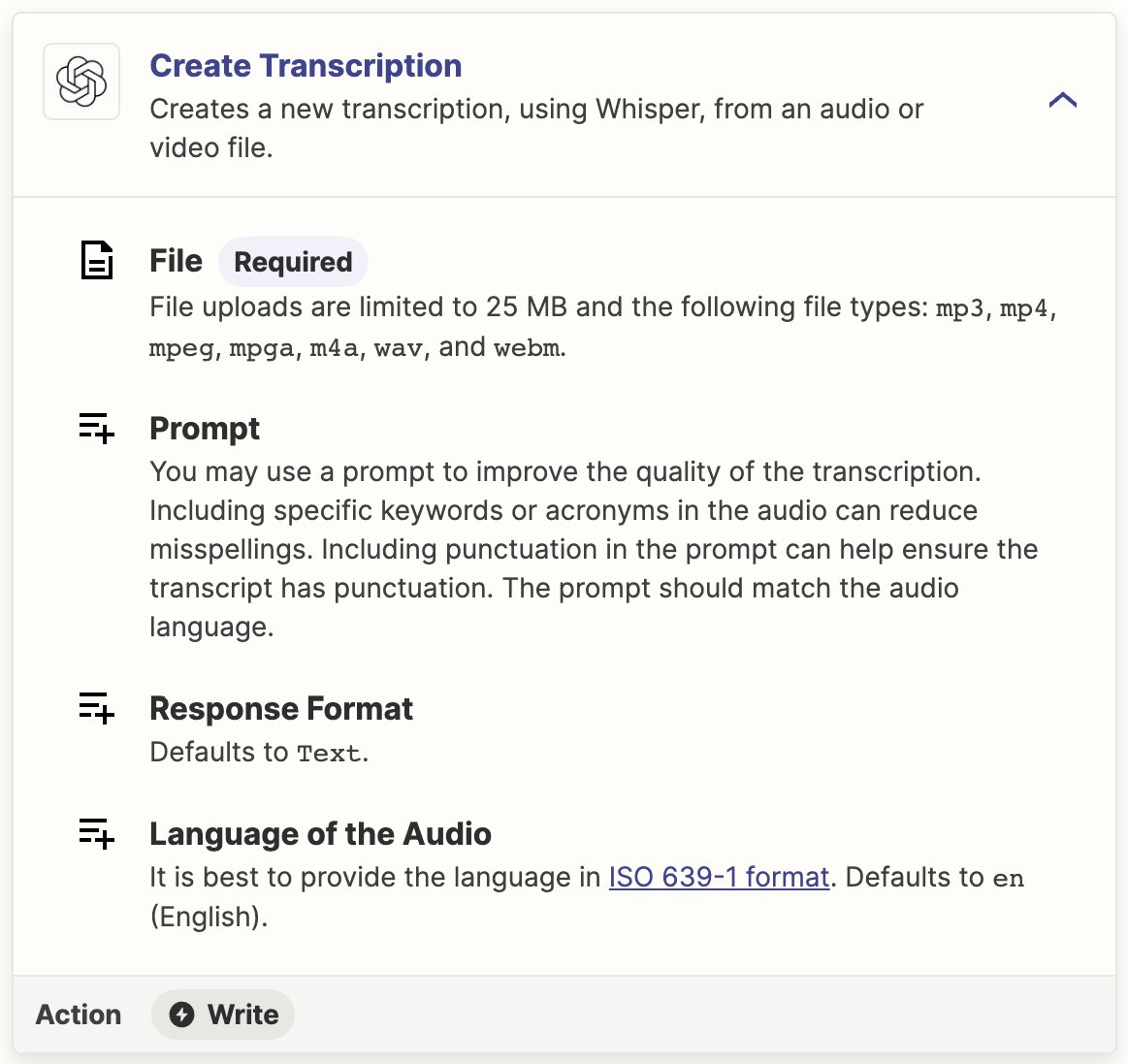The height and width of the screenshot is (1064, 1128).
Task: Open the ISO 639-1 format link
Action: [719, 877]
